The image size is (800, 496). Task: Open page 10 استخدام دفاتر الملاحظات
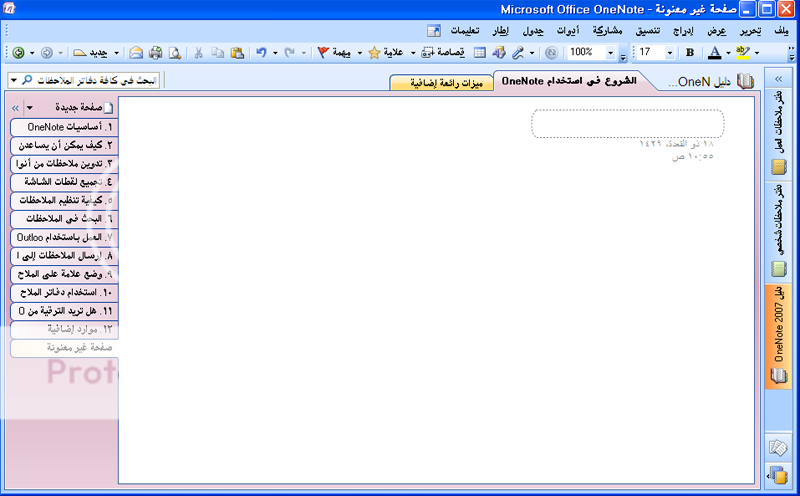64,292
